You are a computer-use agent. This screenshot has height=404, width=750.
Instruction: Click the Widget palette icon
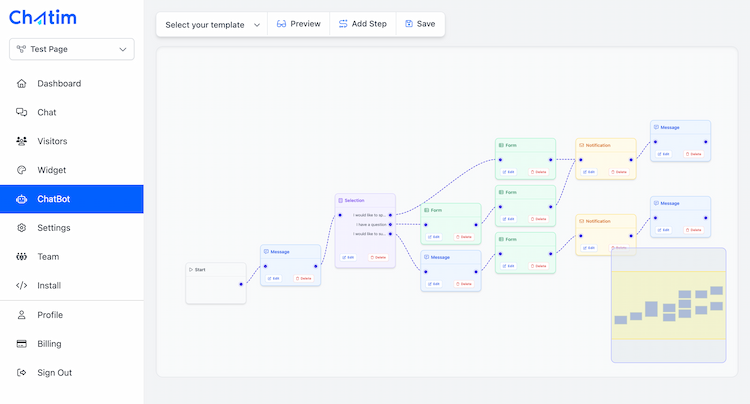tap(22, 170)
